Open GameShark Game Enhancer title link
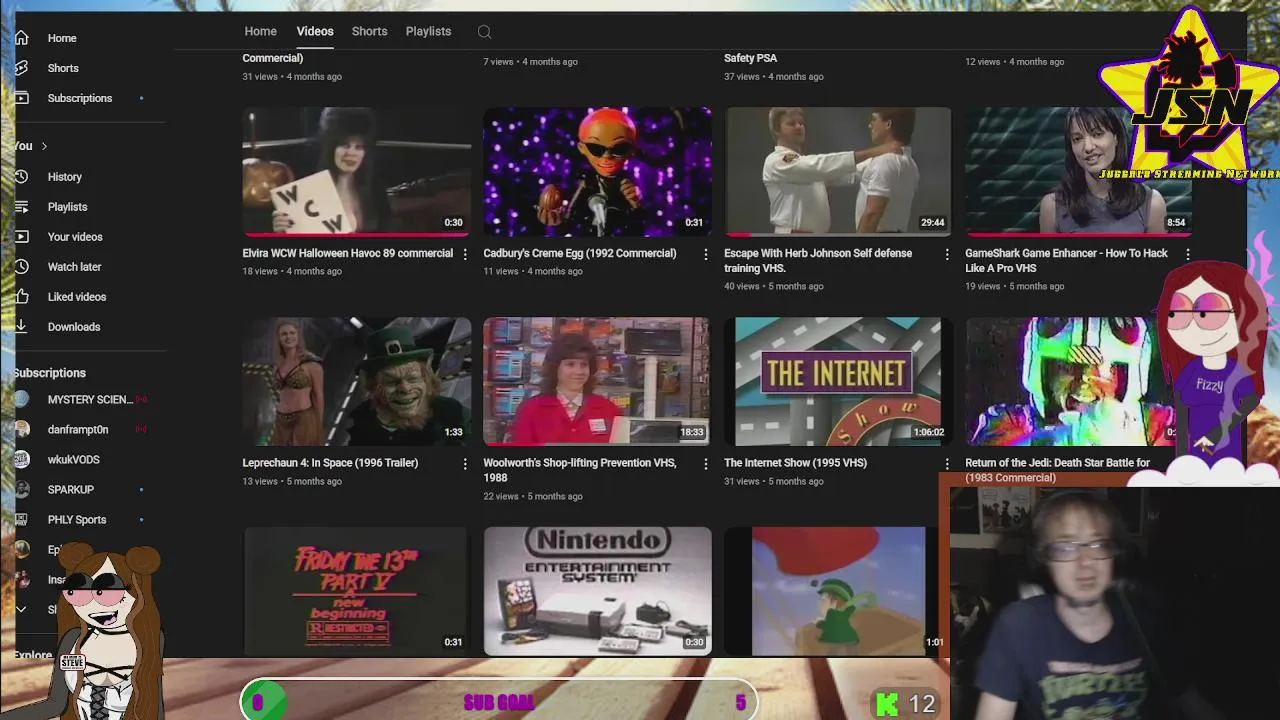This screenshot has height=720, width=1280. point(1066,260)
